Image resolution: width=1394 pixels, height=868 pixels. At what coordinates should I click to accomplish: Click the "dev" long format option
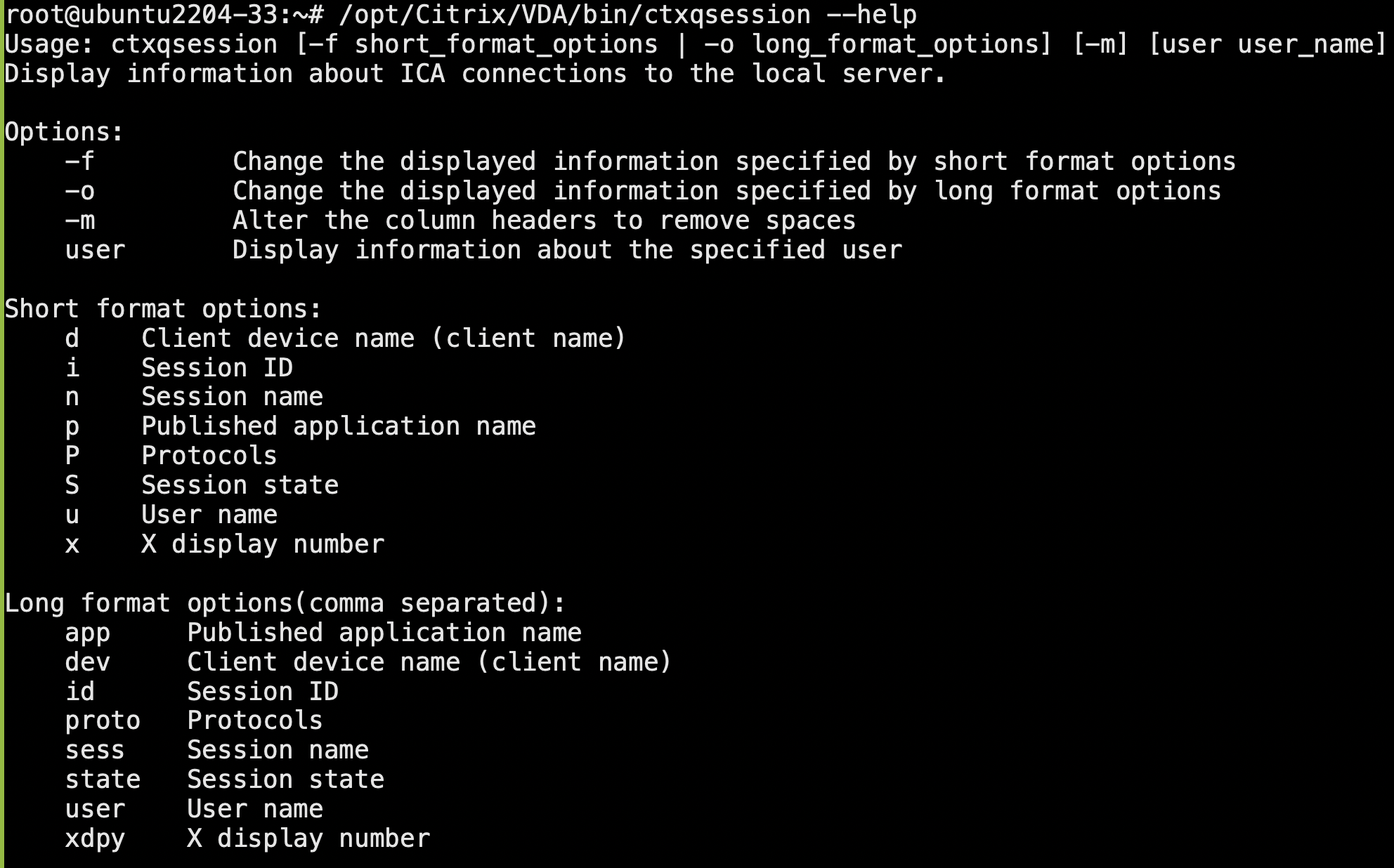pos(88,662)
